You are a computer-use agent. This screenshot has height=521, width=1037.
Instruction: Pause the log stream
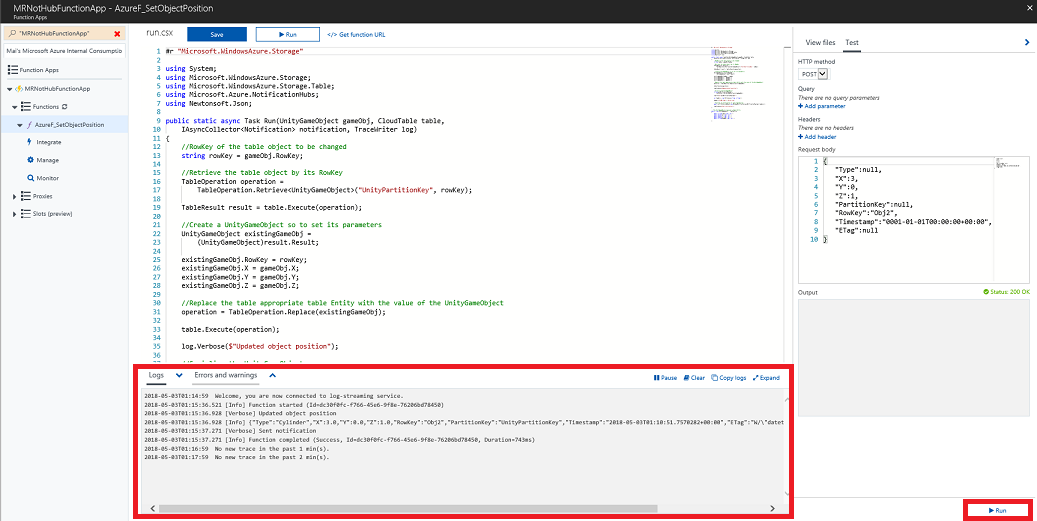tap(665, 378)
